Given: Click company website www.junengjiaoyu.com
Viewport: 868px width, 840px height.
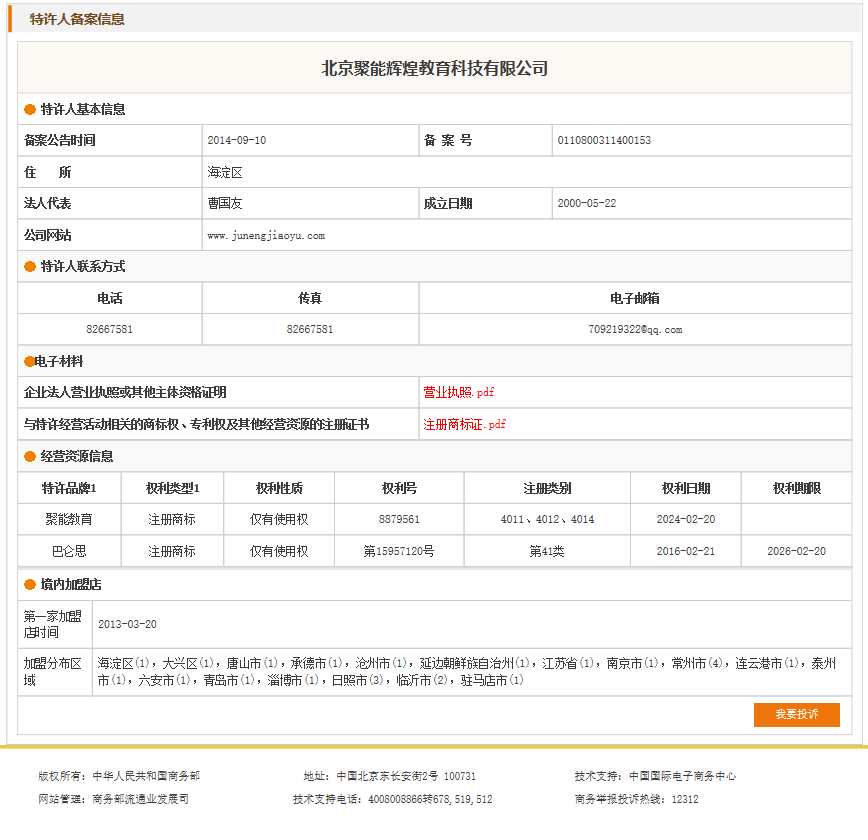Looking at the screenshot, I should pyautogui.click(x=266, y=236).
